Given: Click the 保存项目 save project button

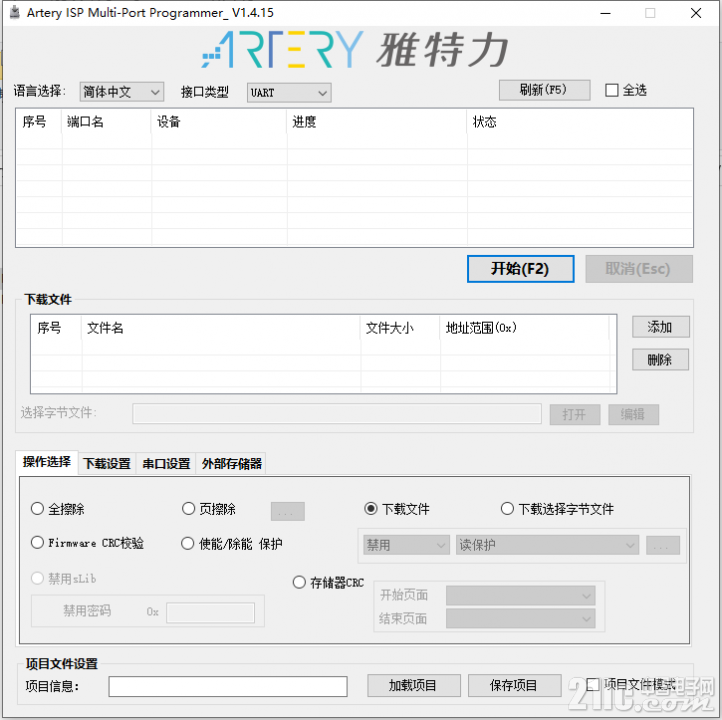Looking at the screenshot, I should [514, 685].
